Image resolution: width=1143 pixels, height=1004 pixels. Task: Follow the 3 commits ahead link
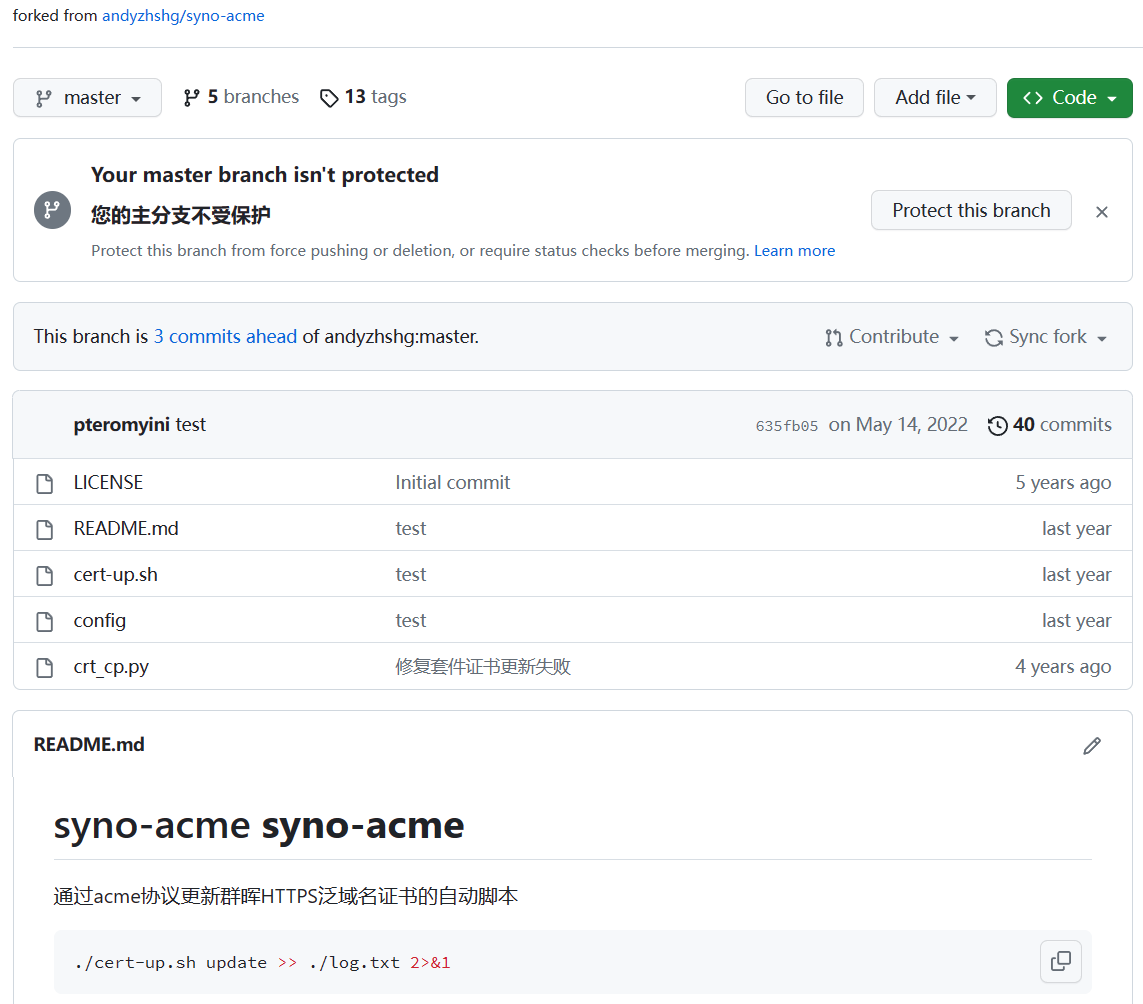coord(225,337)
